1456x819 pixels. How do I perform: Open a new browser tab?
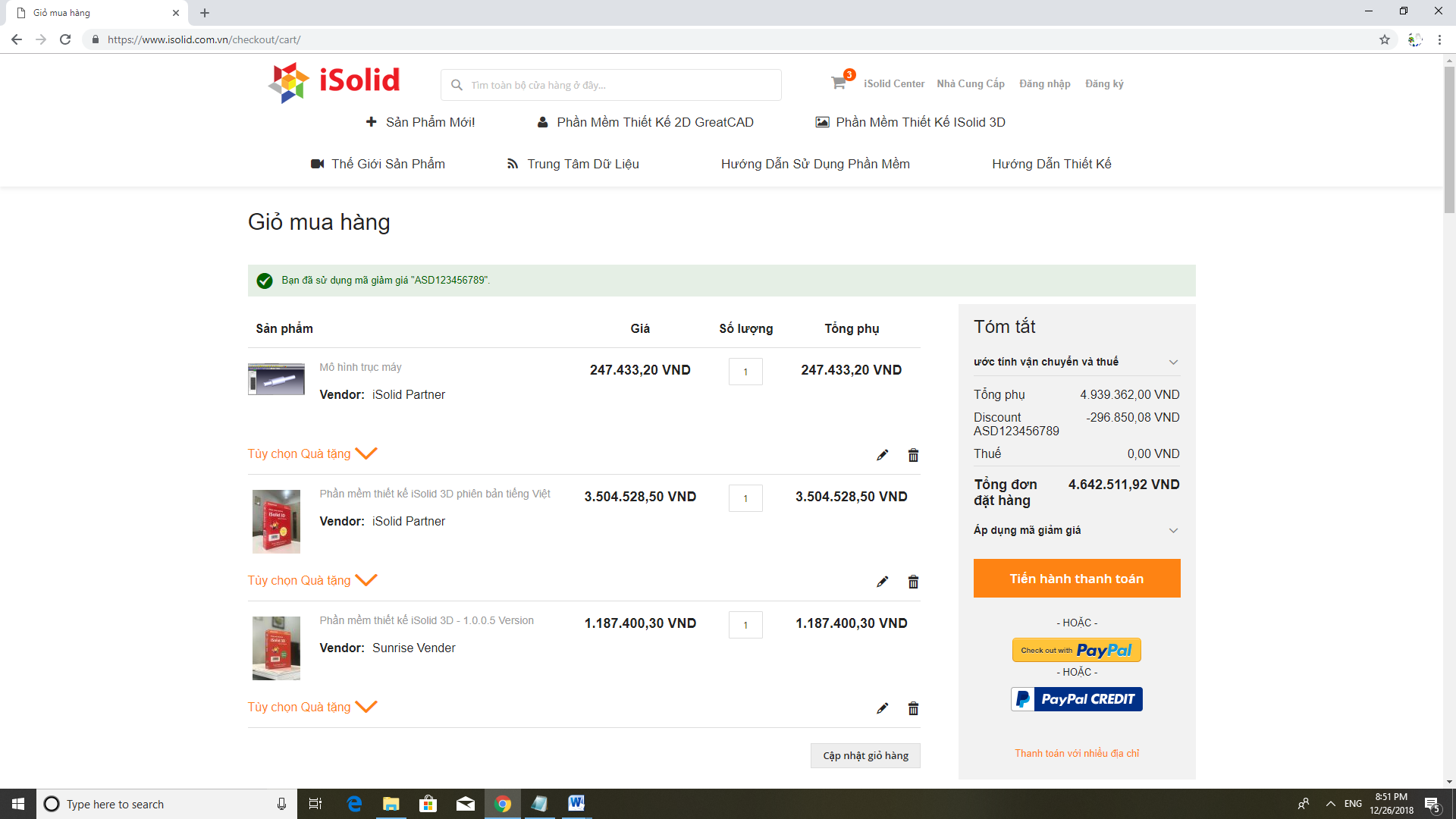(x=205, y=13)
